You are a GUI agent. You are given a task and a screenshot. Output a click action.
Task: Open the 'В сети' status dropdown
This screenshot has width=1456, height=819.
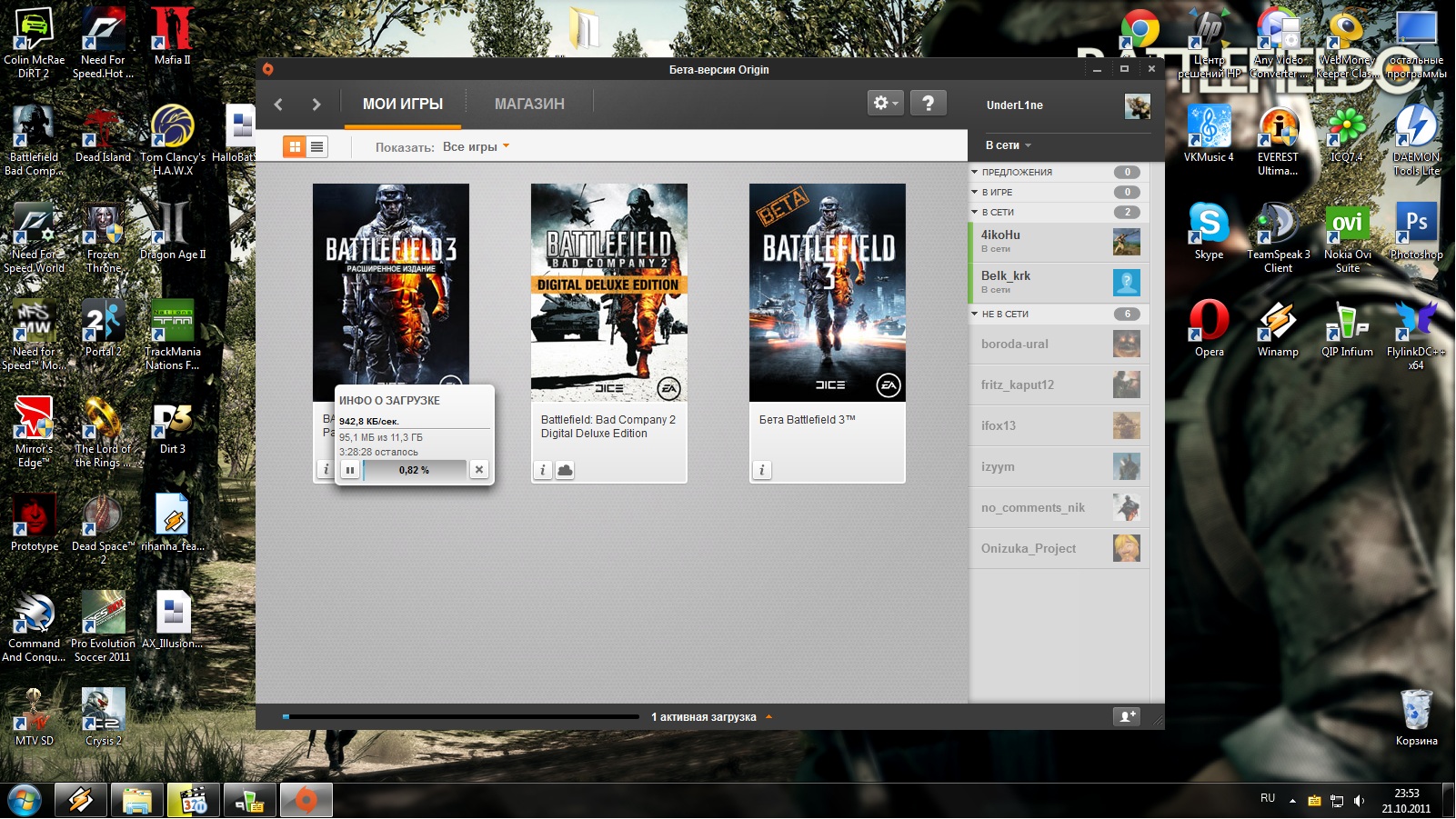point(1008,145)
